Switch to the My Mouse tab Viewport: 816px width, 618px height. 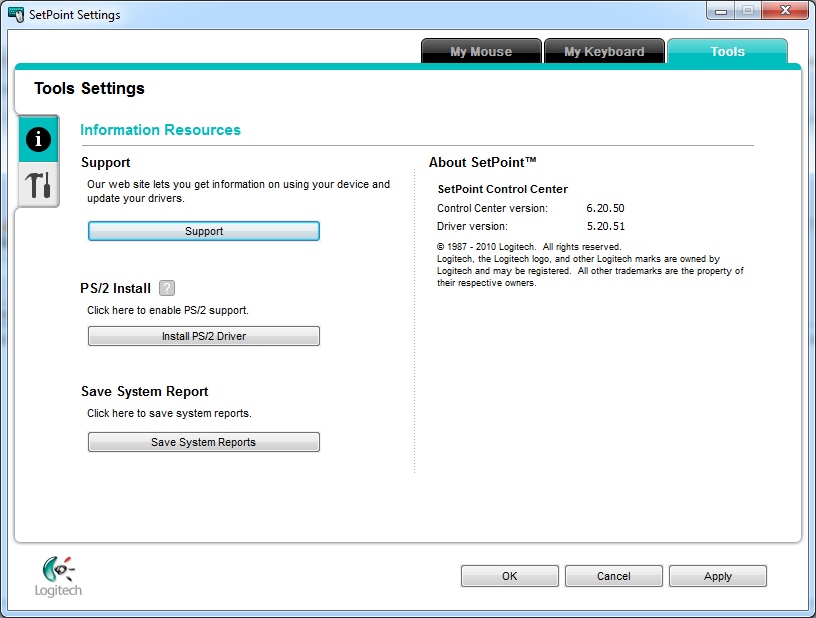pos(481,52)
